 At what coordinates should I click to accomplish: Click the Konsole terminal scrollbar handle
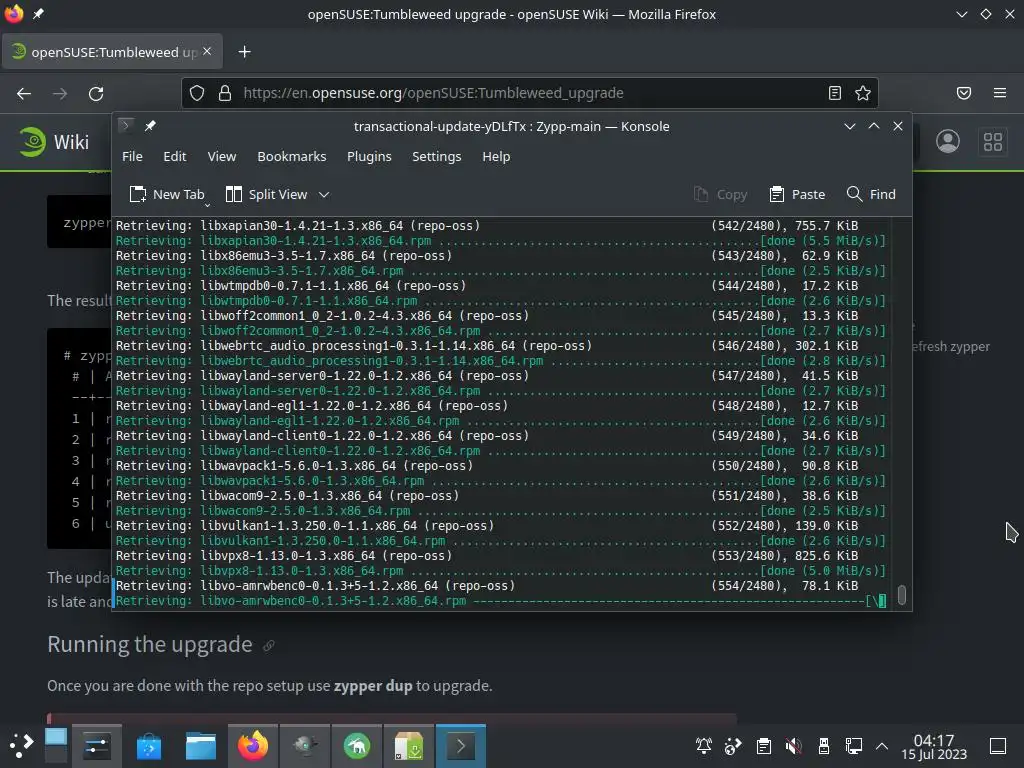(x=902, y=595)
